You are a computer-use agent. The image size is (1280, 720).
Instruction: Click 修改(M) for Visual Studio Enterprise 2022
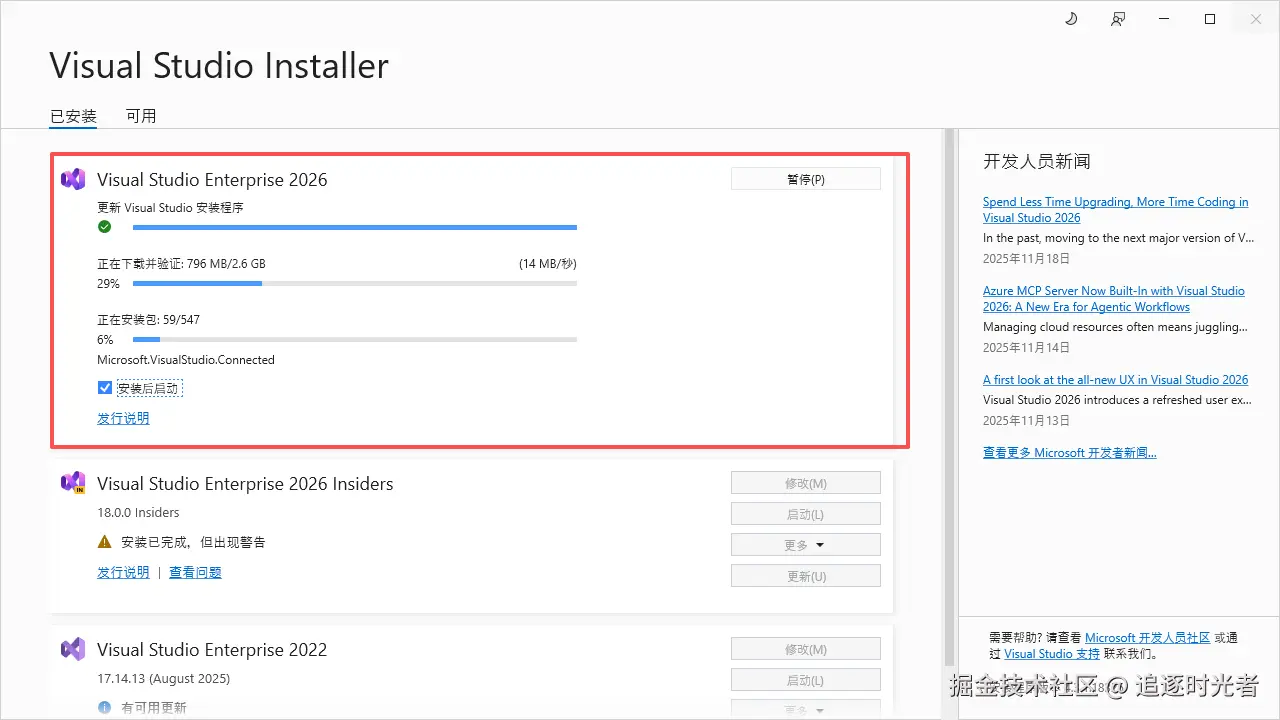coord(806,650)
